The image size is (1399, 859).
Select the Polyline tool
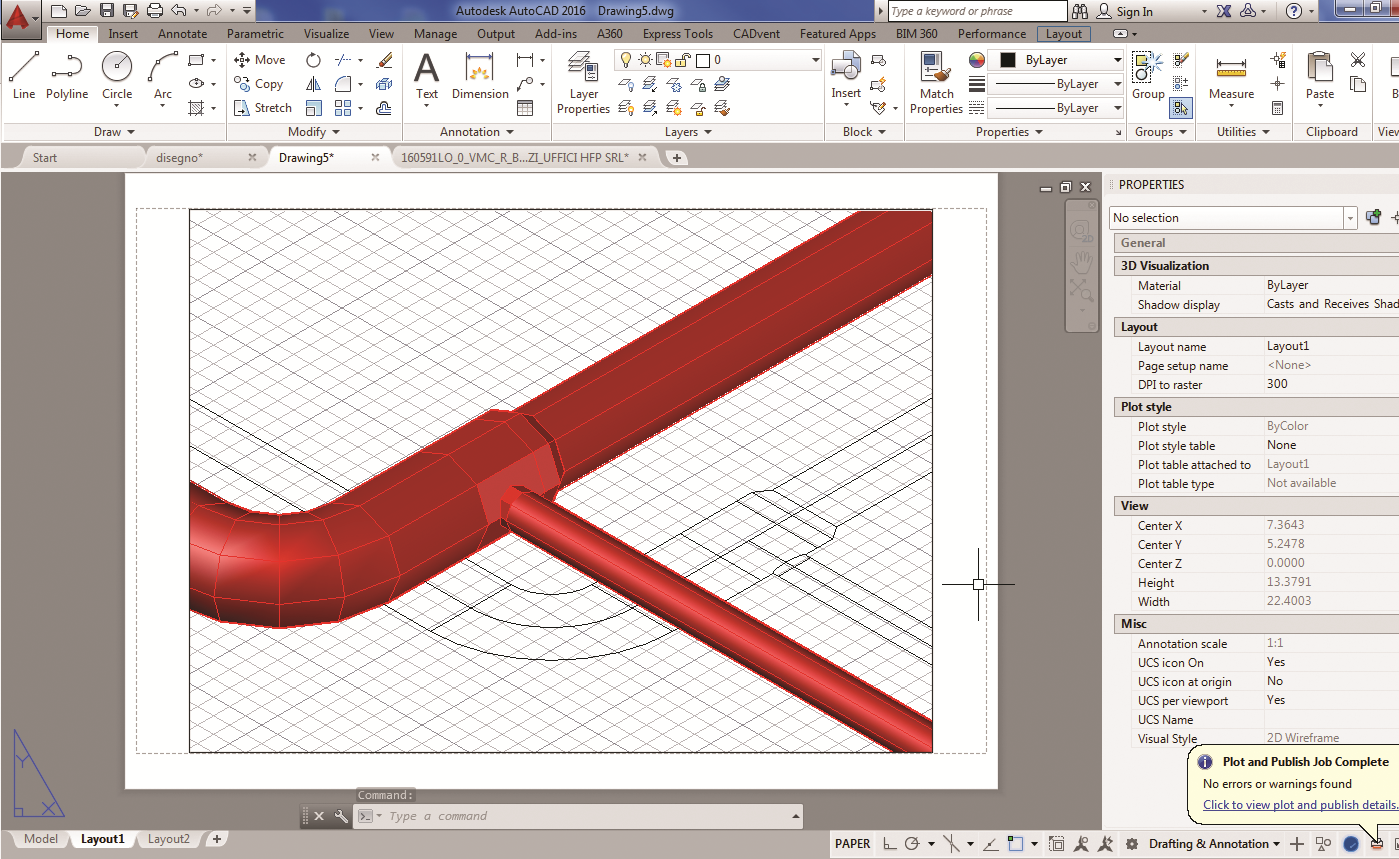pyautogui.click(x=67, y=76)
